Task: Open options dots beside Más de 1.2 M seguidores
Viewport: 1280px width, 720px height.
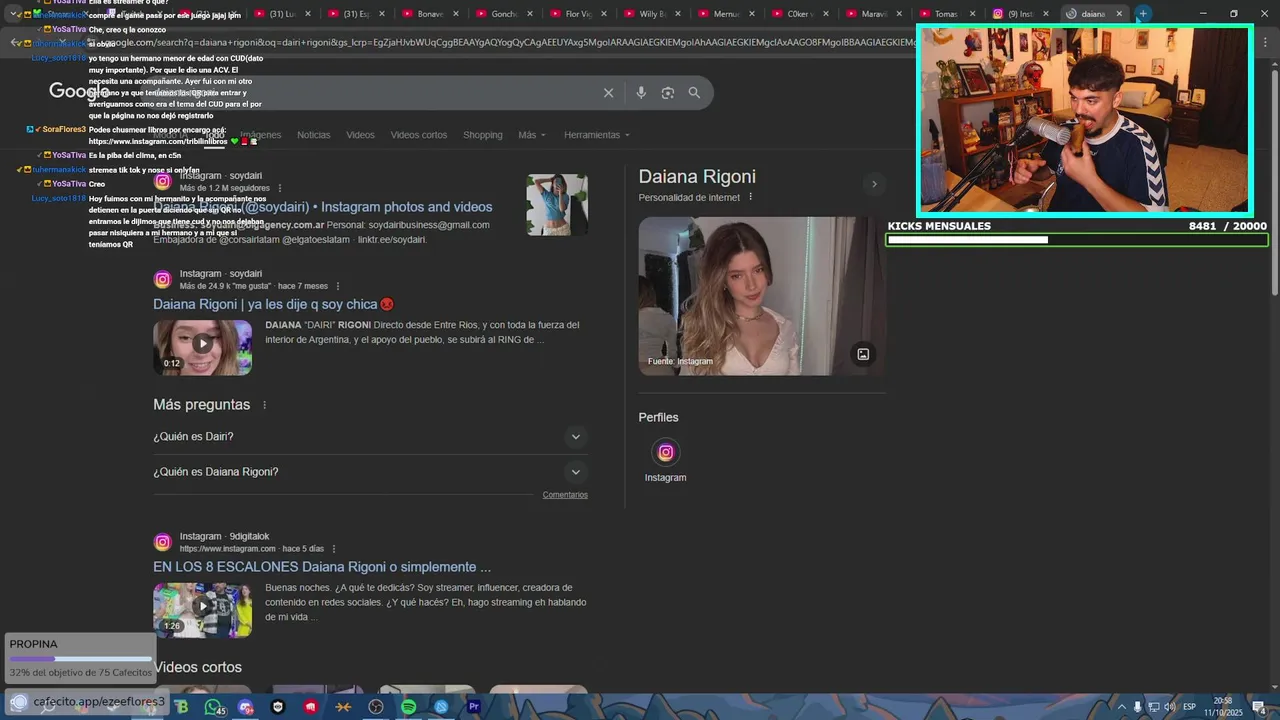Action: tap(280, 188)
